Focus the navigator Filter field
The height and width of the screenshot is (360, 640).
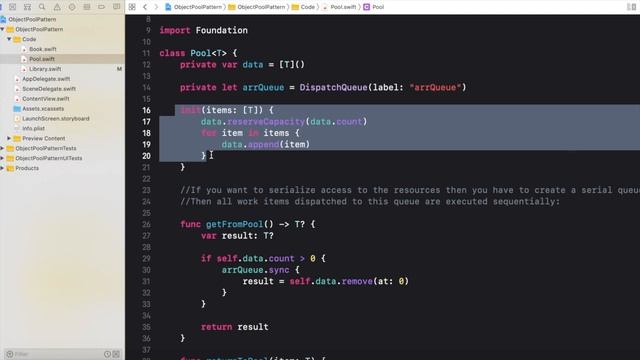pyautogui.click(x=57, y=354)
